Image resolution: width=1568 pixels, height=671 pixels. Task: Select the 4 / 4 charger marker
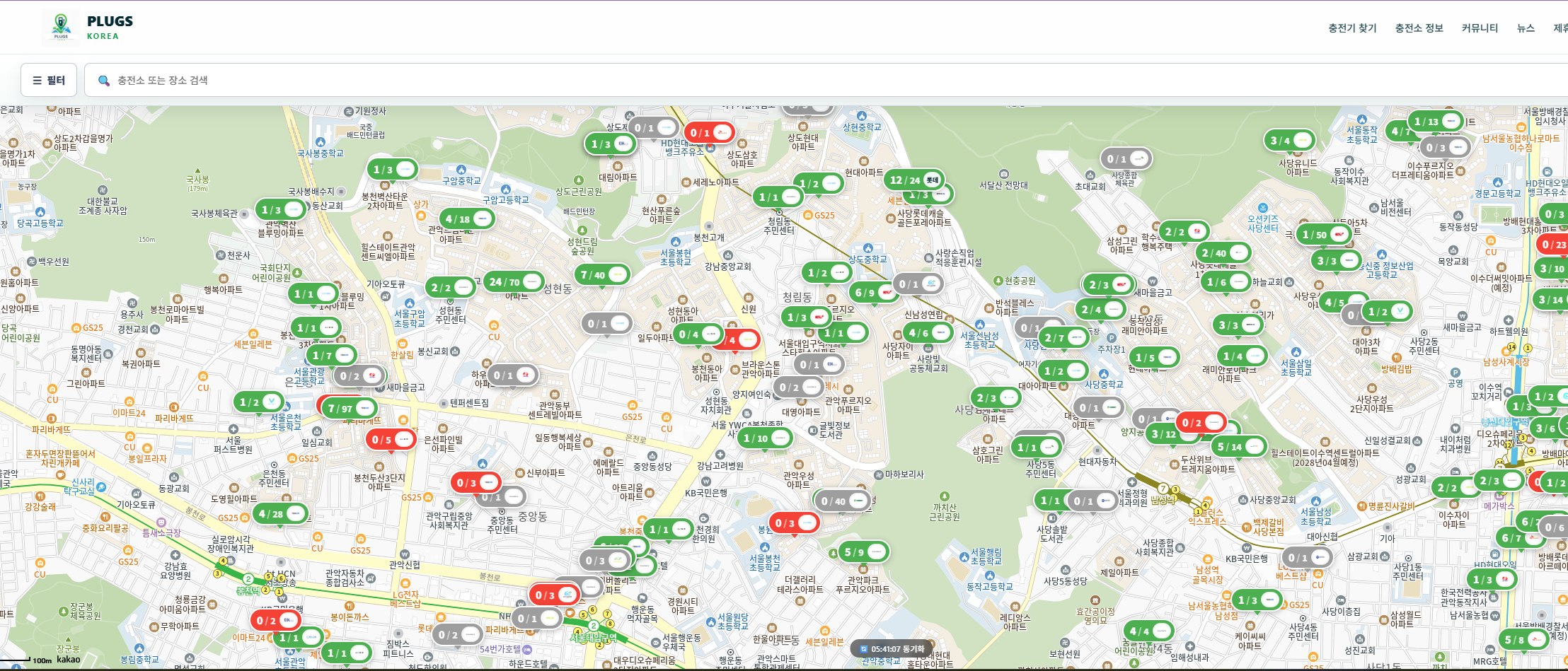tap(1148, 631)
